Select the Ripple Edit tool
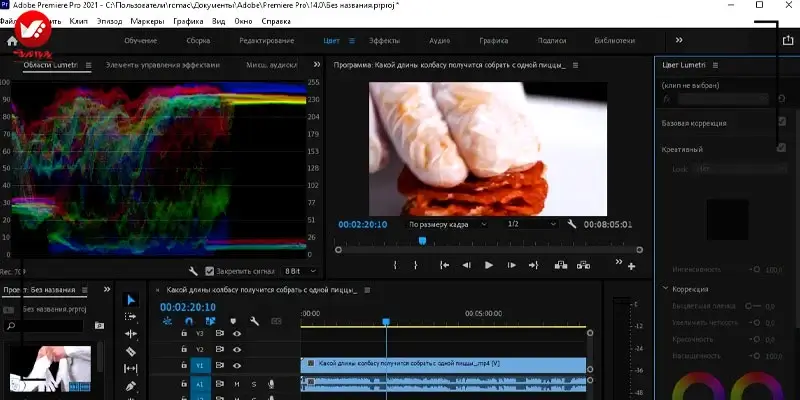This screenshot has width=800, height=400. (131, 334)
